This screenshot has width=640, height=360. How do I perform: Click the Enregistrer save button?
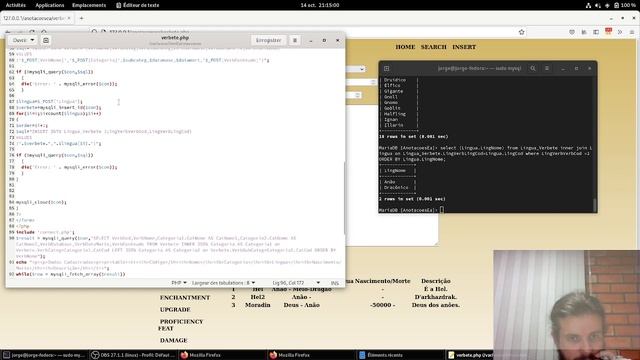[268, 40]
